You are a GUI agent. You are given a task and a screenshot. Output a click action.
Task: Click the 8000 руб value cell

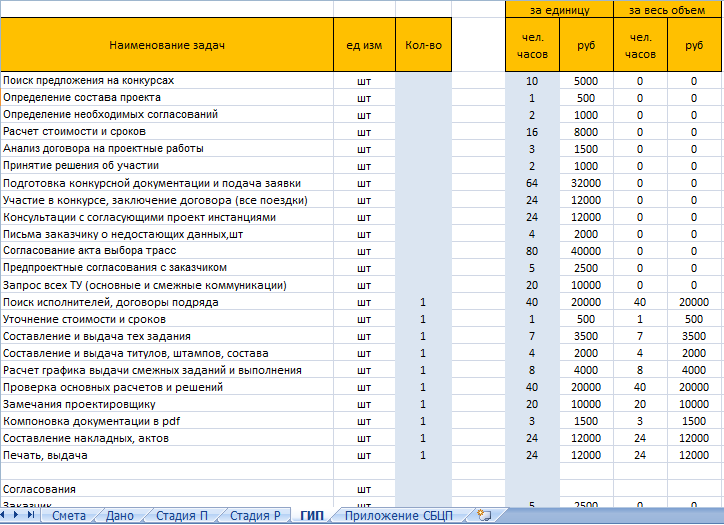point(586,132)
